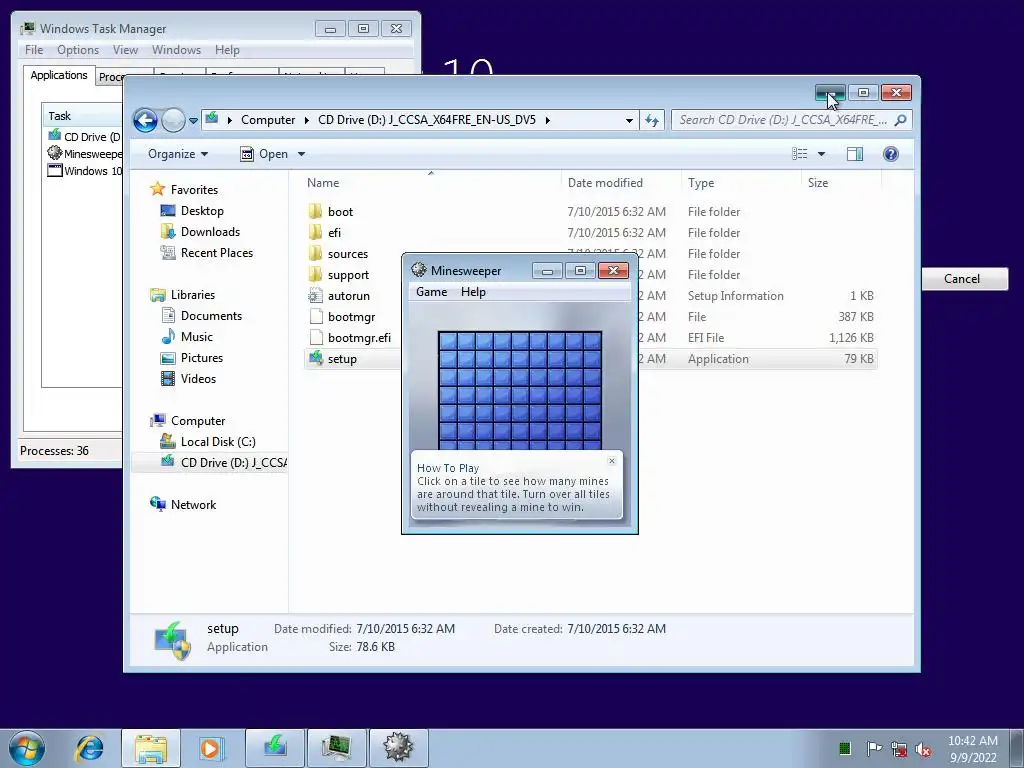Viewport: 1024px width, 768px height.
Task: Open the Organize menu
Action: tap(178, 154)
